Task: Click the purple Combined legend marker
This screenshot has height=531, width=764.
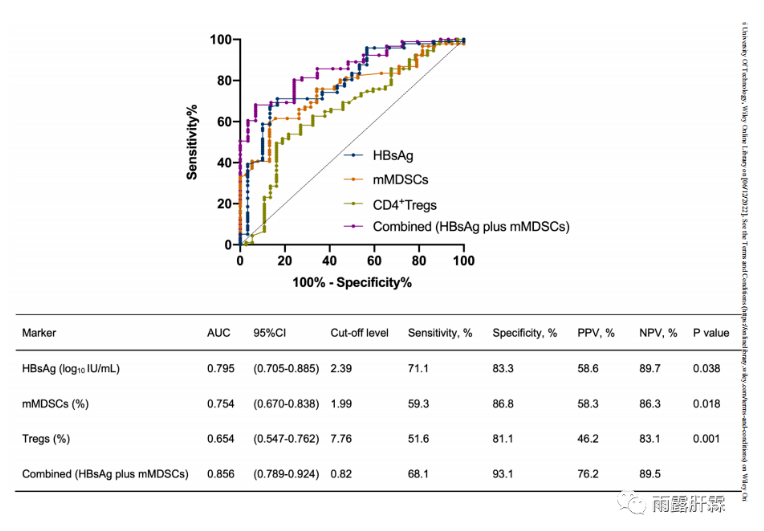Action: pyautogui.click(x=353, y=227)
